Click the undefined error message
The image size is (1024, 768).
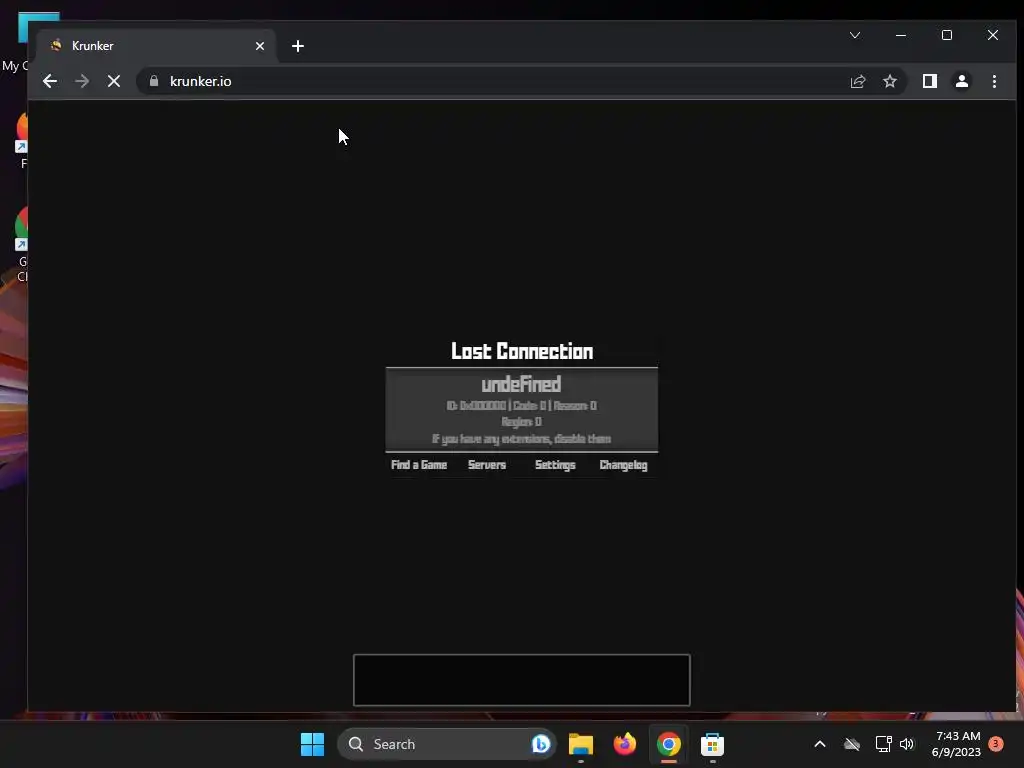(521, 384)
